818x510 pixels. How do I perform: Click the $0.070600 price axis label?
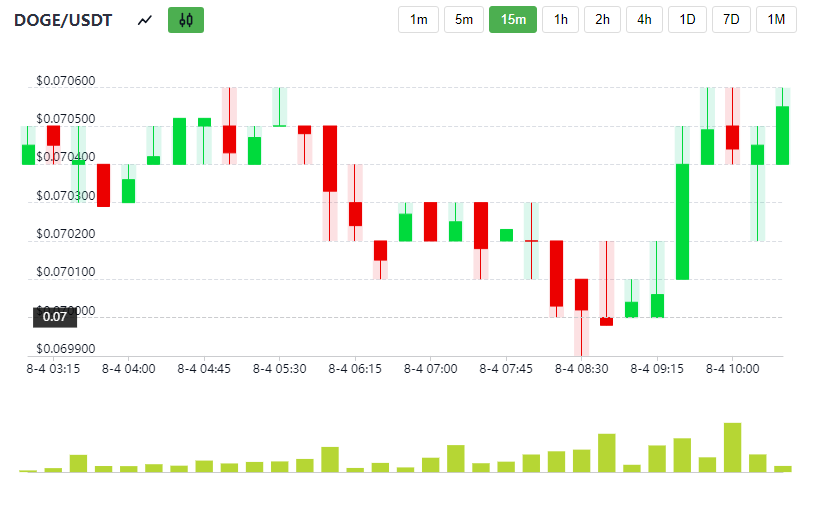click(66, 81)
